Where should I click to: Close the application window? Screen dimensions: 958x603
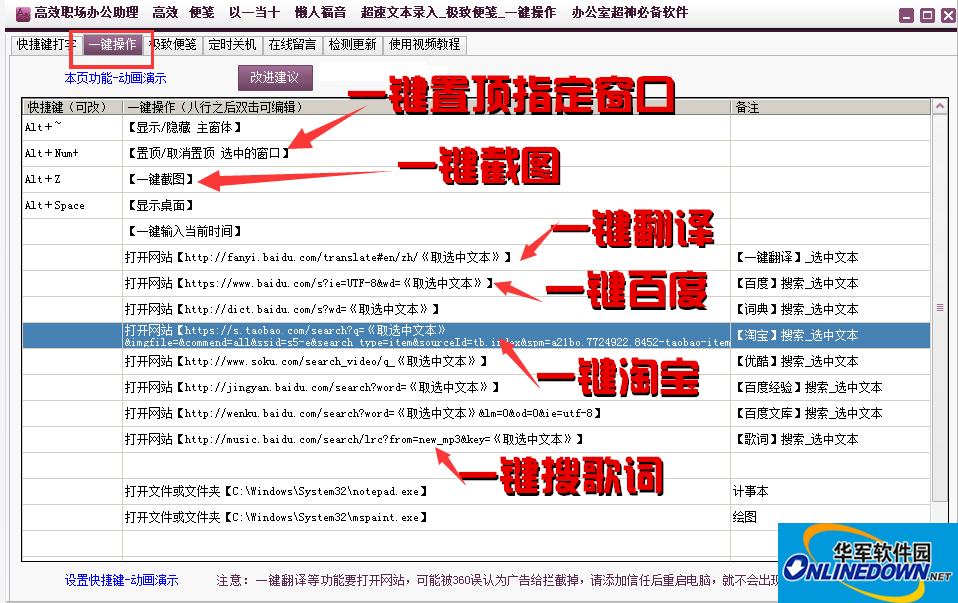[948, 16]
